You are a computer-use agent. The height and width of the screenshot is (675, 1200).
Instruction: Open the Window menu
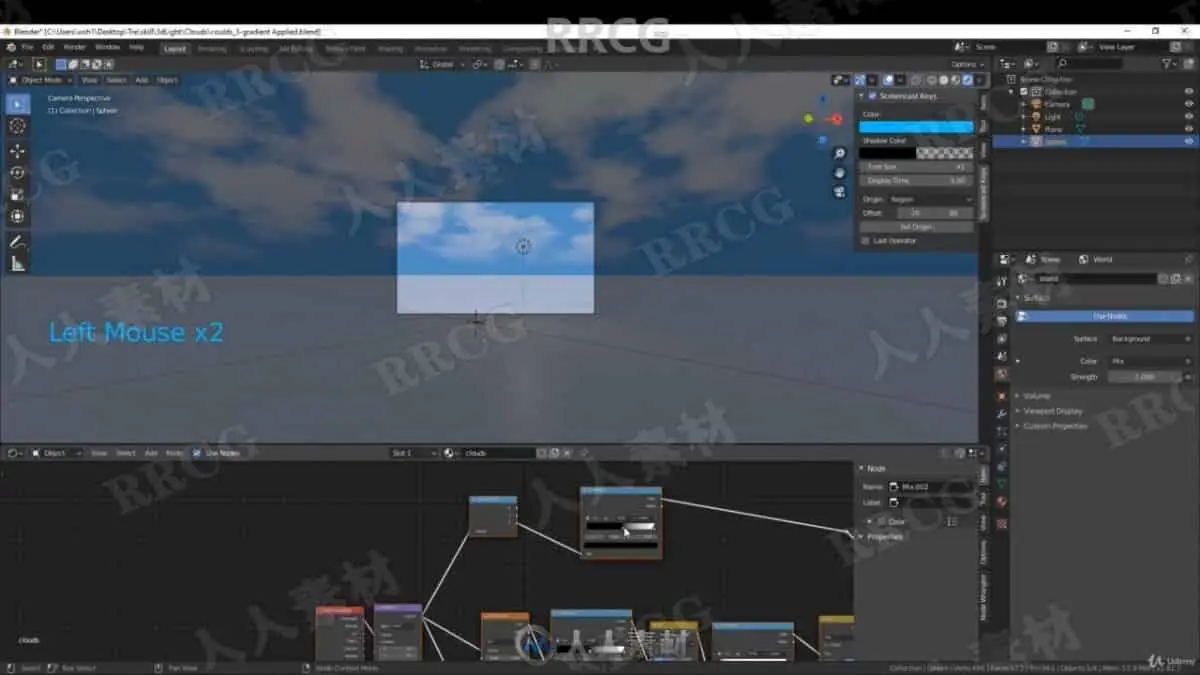[106, 47]
